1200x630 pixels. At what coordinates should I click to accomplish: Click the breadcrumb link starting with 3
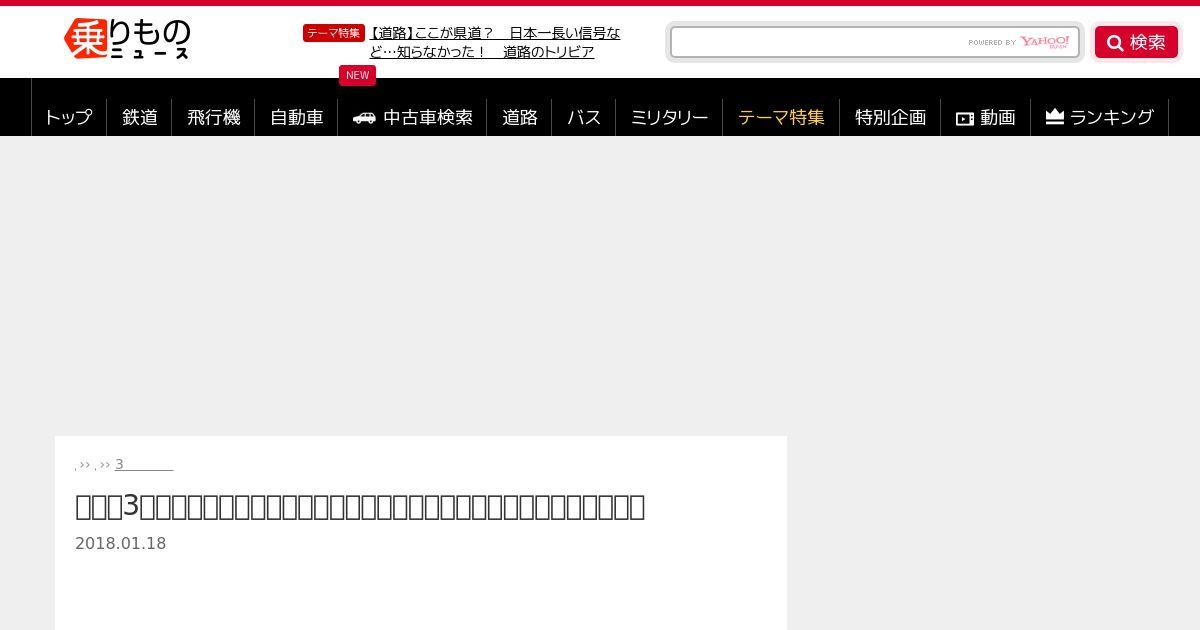[x=144, y=464]
